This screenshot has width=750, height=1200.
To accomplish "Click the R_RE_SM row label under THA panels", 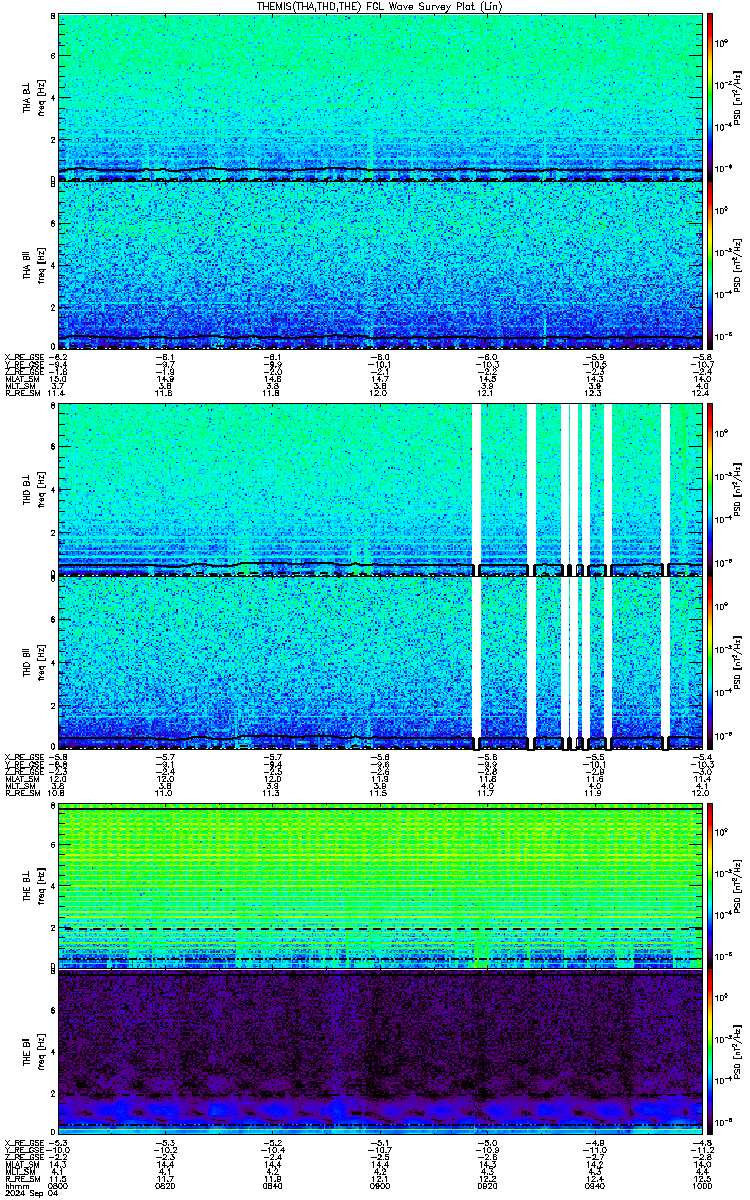I will [22, 395].
